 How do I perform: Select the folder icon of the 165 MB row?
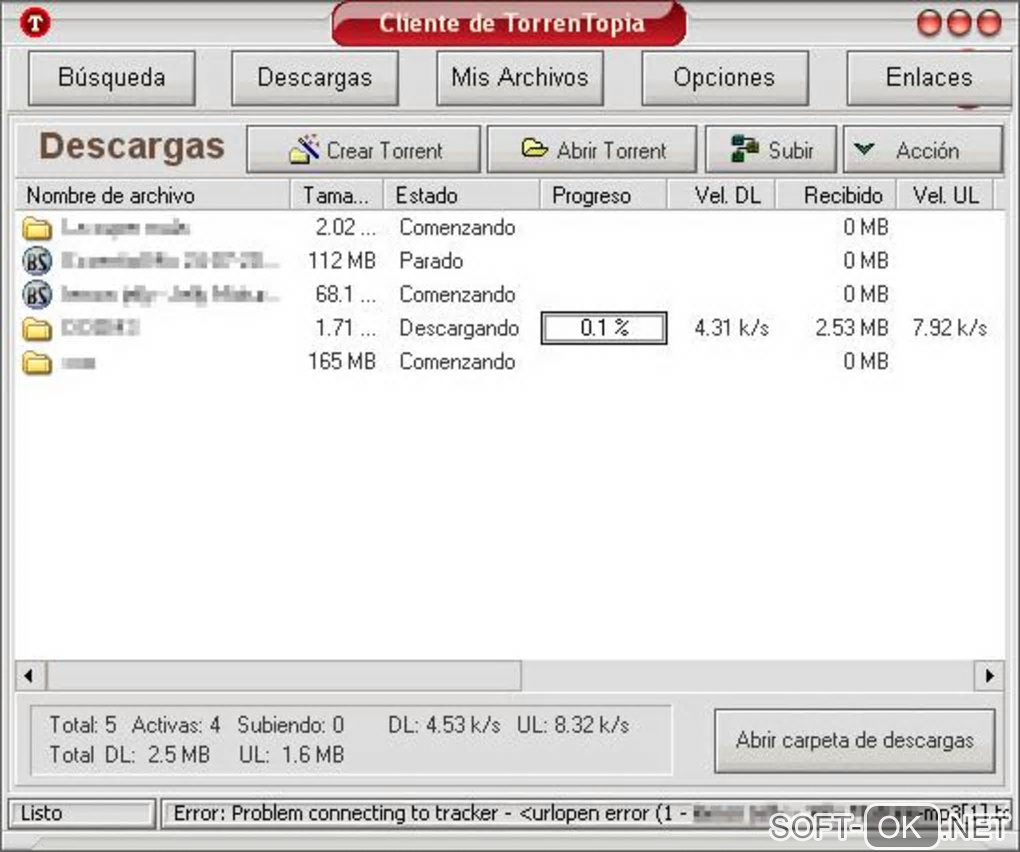pos(37,362)
